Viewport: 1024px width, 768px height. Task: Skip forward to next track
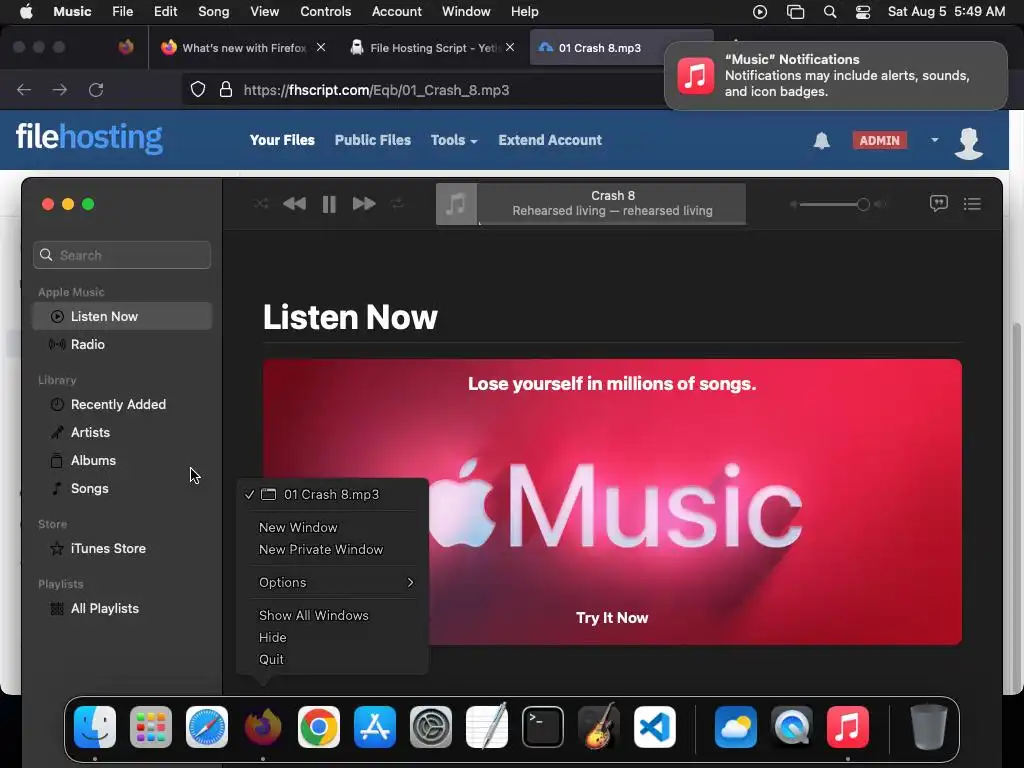(364, 204)
